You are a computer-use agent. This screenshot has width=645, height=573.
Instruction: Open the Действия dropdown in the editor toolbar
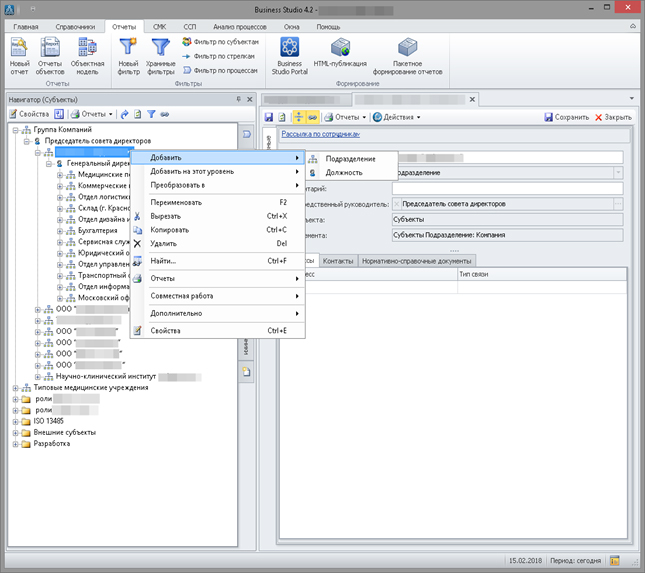click(396, 117)
